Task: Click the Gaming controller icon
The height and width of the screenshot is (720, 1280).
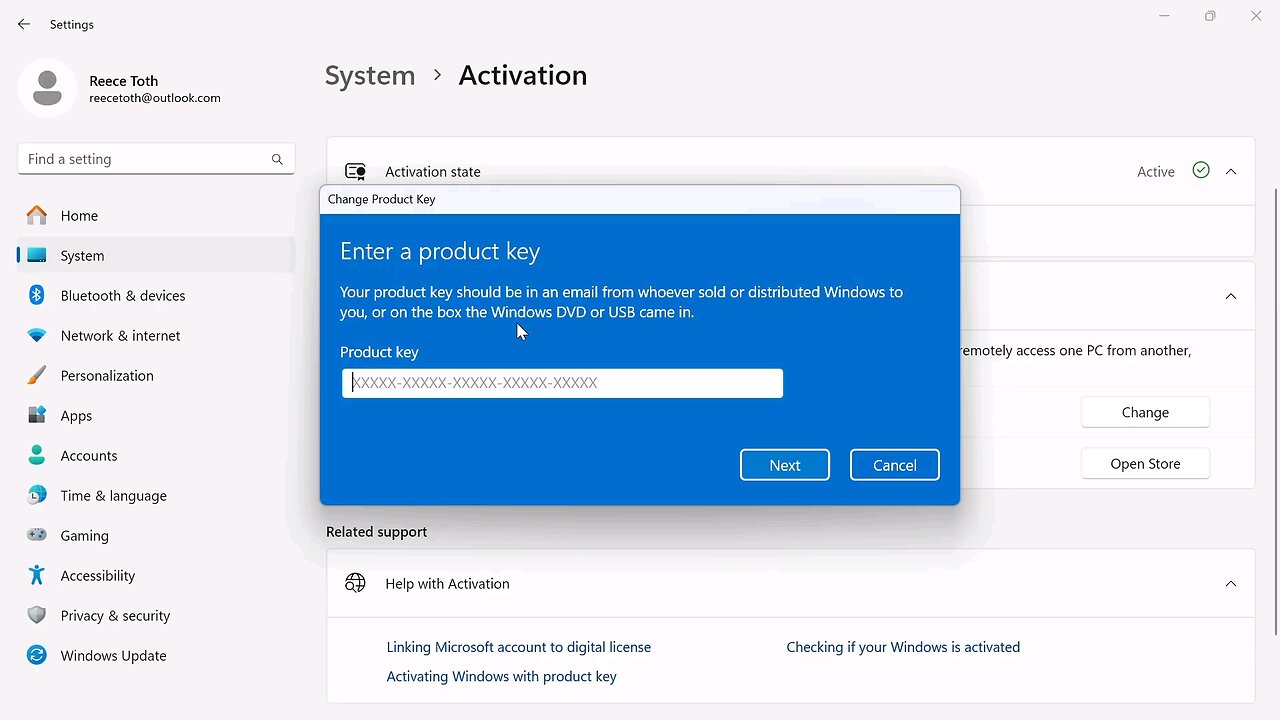Action: [x=37, y=535]
